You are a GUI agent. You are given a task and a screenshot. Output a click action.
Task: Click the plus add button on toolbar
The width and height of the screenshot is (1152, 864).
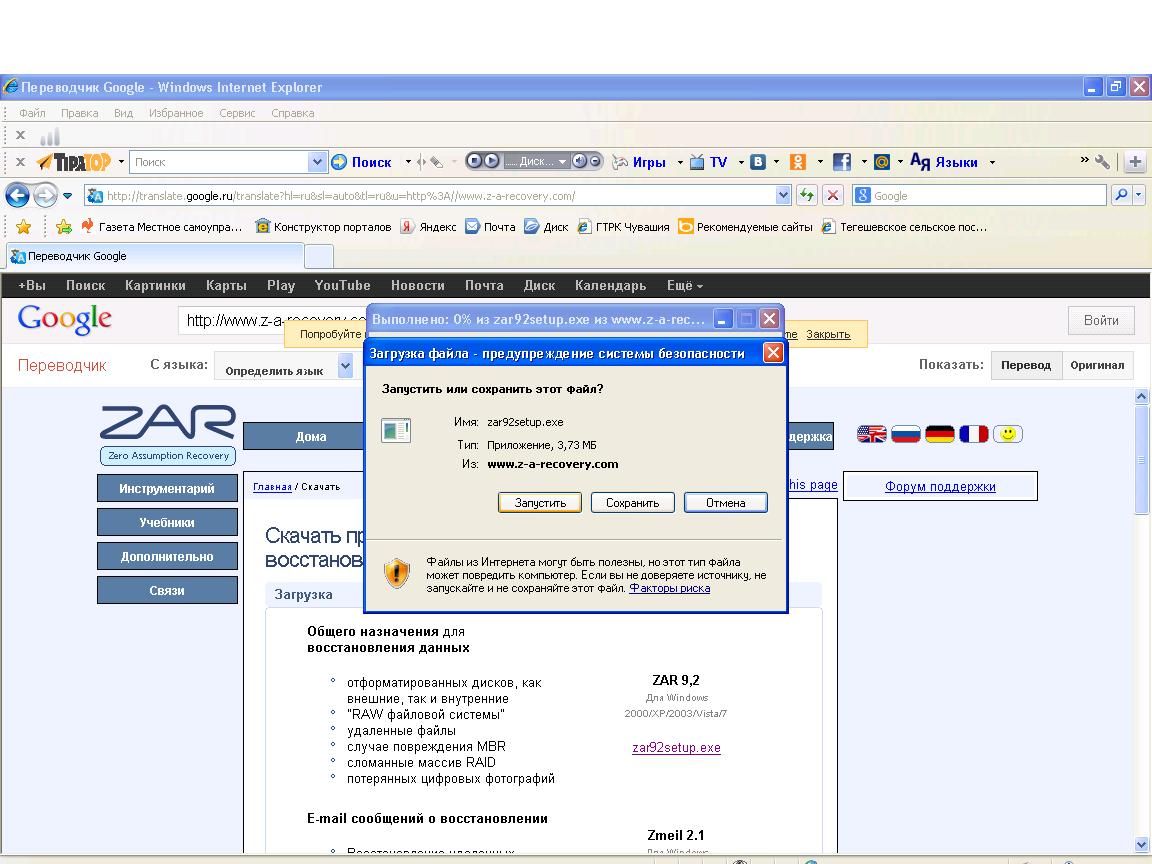1135,162
